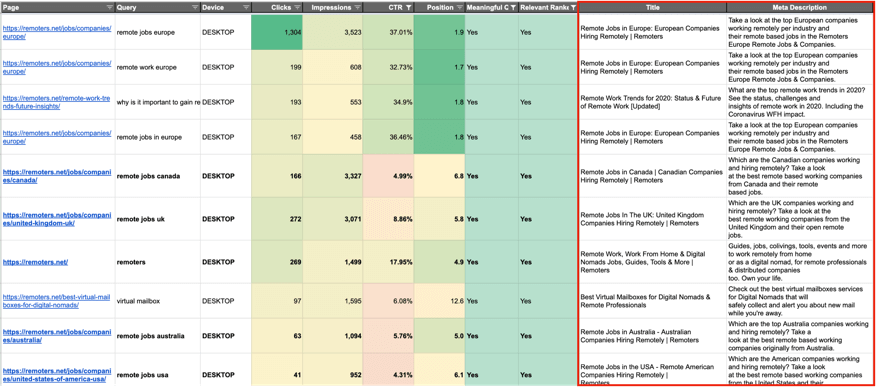Select the Meta Description column header
The height and width of the screenshot is (387, 876).
(x=799, y=8)
